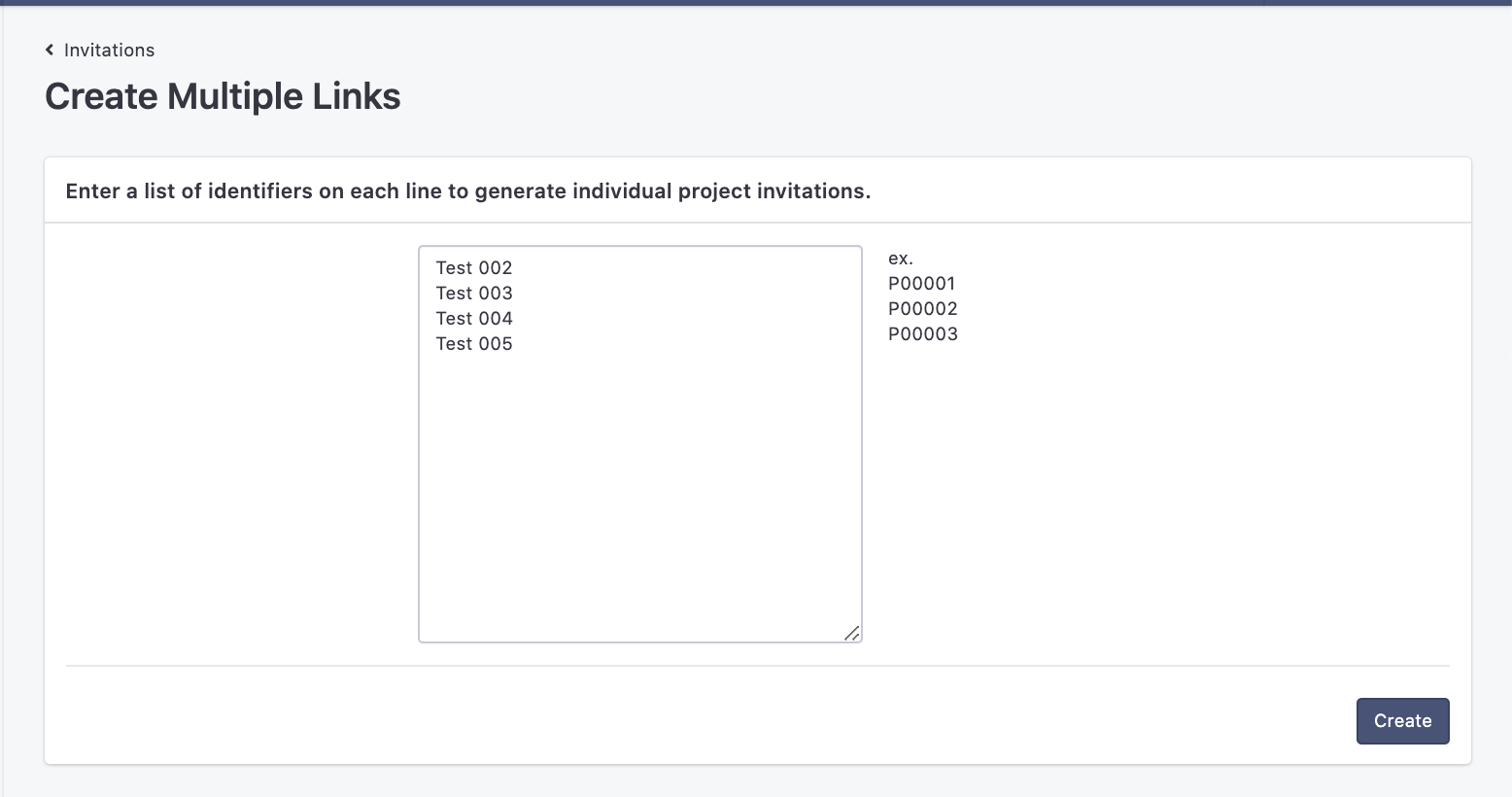The image size is (1512, 797).
Task: Click the back chevron beside Invitations
Action: [x=50, y=50]
